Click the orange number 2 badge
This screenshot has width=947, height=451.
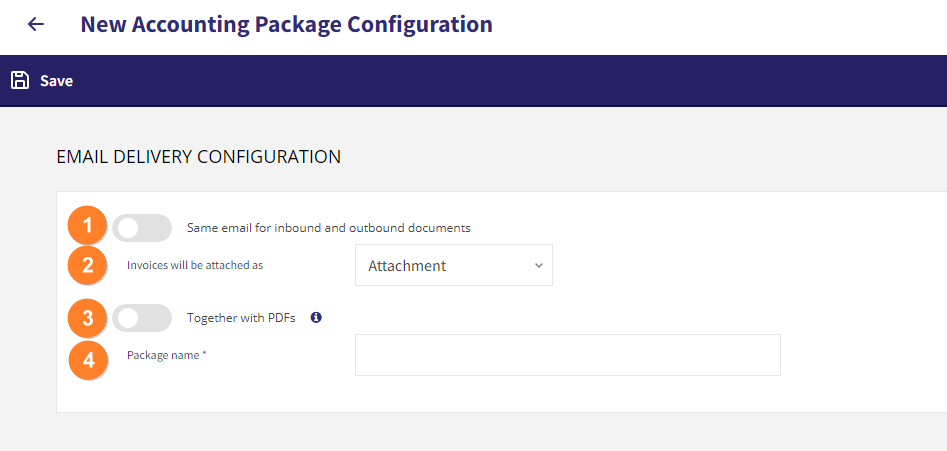point(88,264)
